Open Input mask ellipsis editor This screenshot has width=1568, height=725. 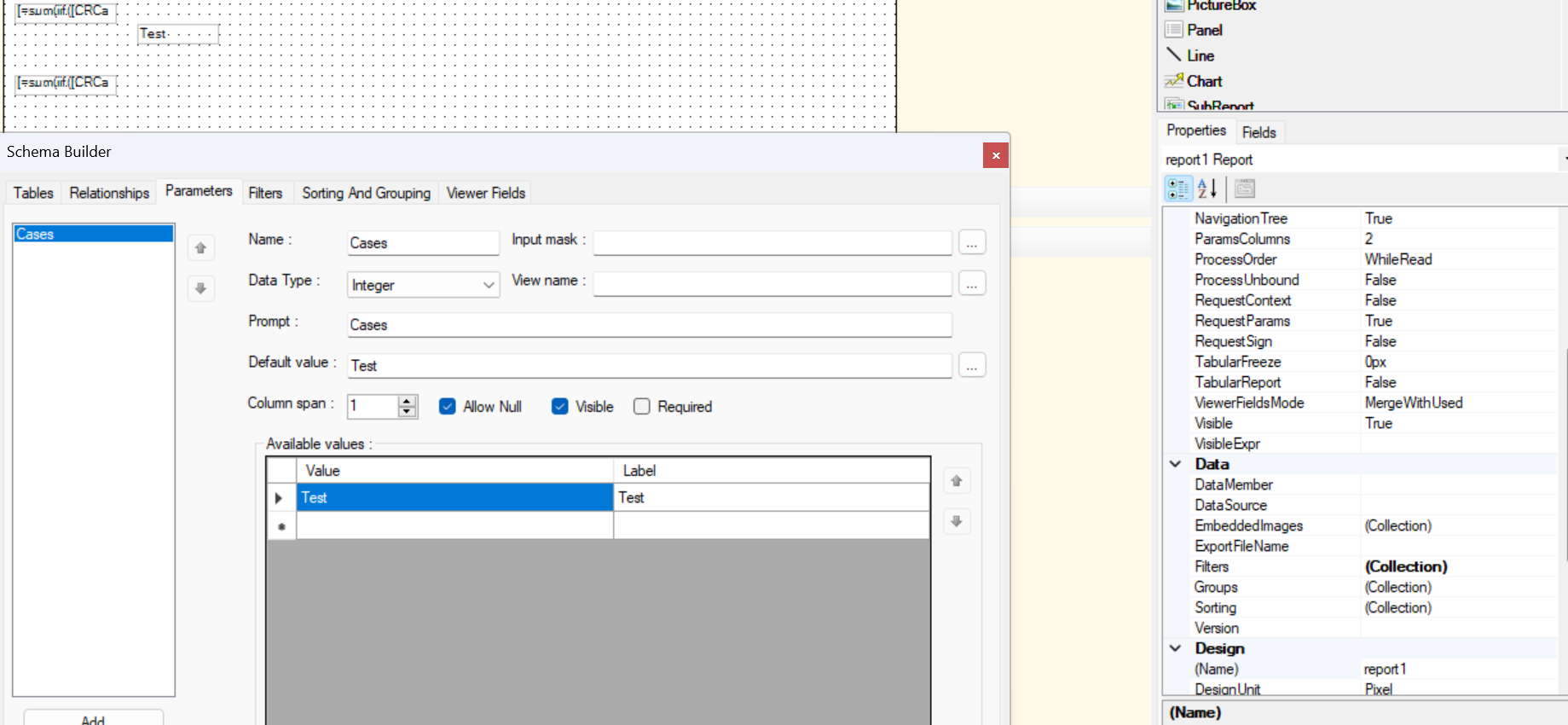pos(972,242)
